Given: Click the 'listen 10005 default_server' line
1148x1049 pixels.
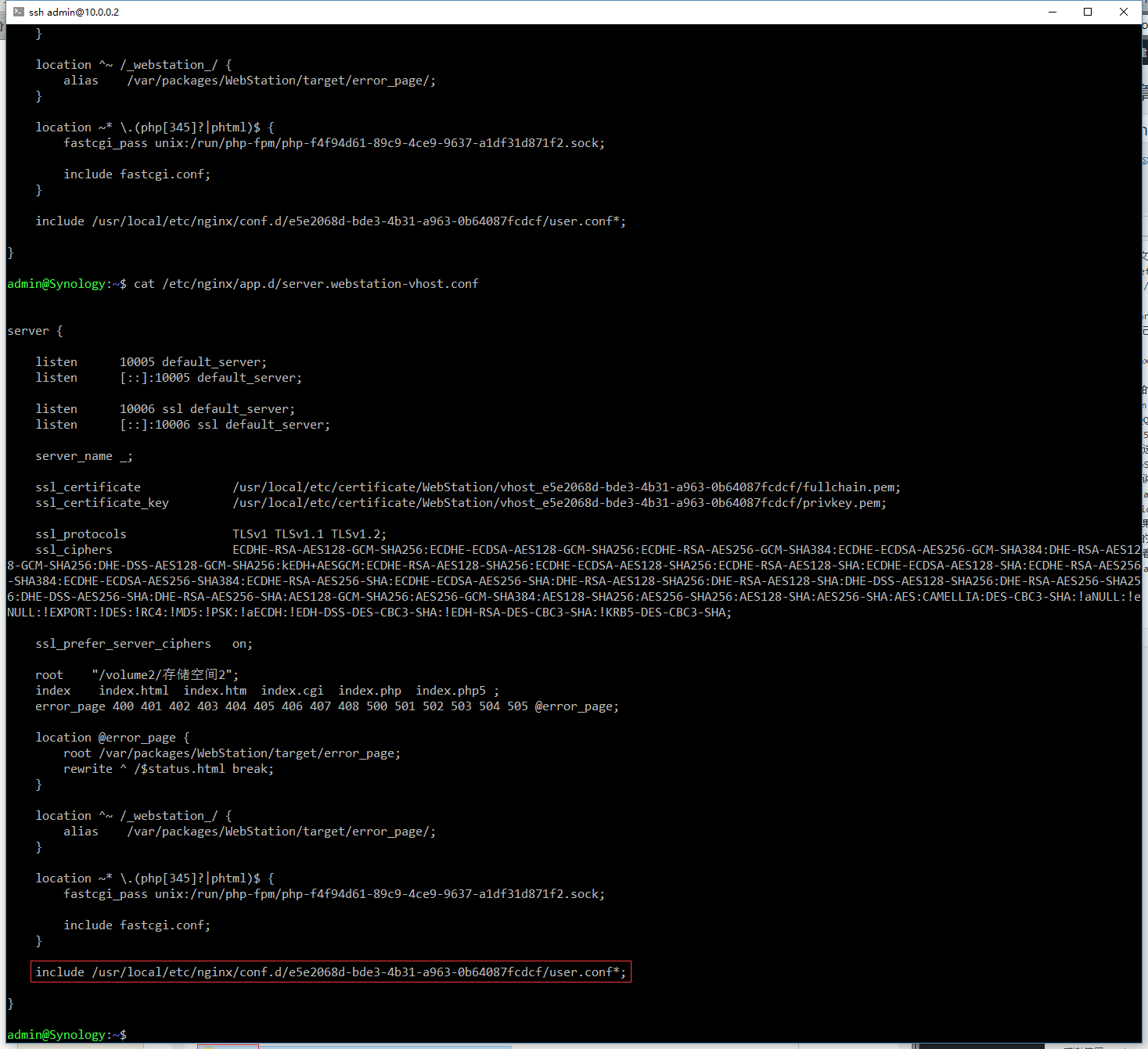Looking at the screenshot, I should click(x=151, y=361).
